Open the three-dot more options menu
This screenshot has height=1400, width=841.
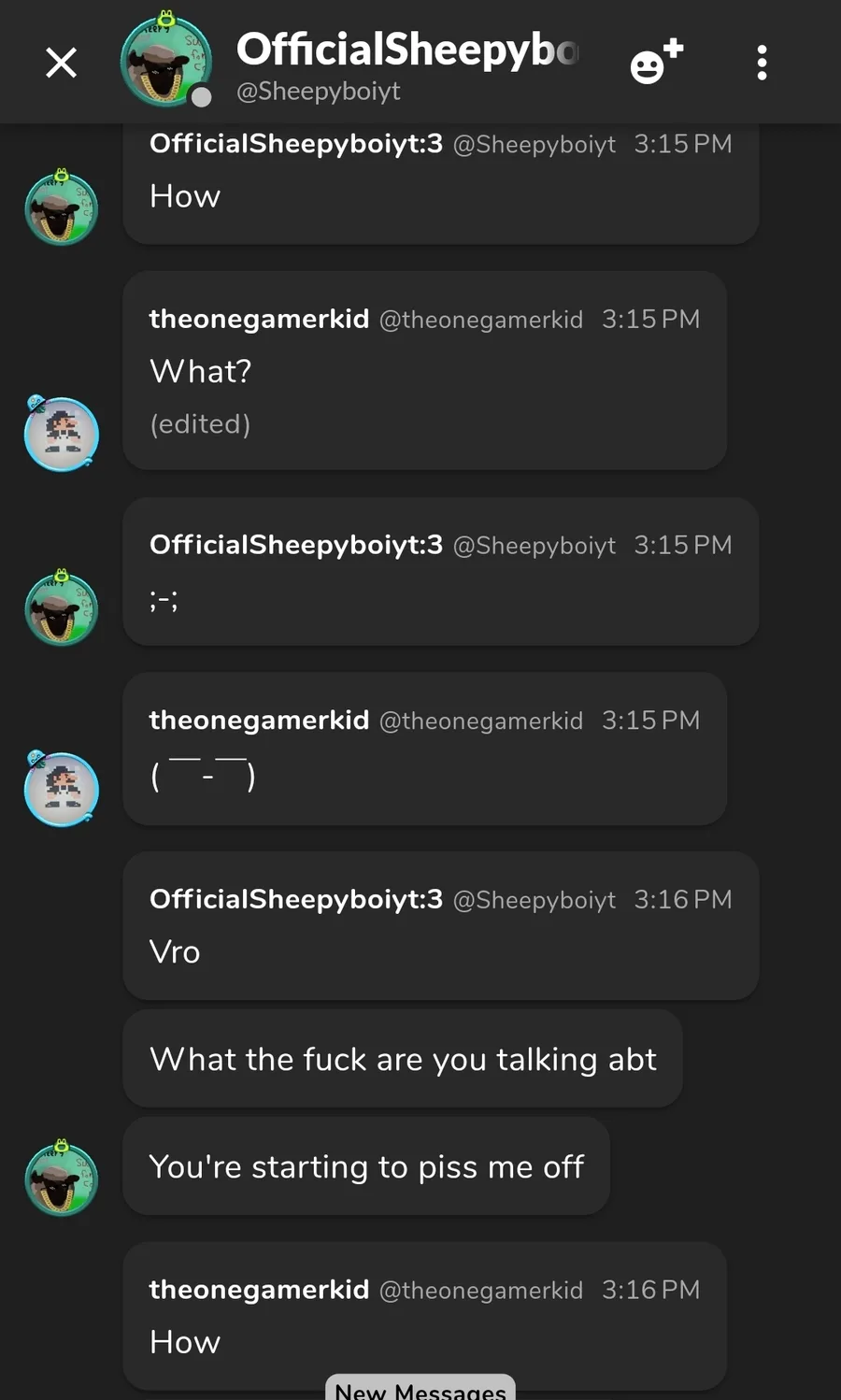[763, 63]
